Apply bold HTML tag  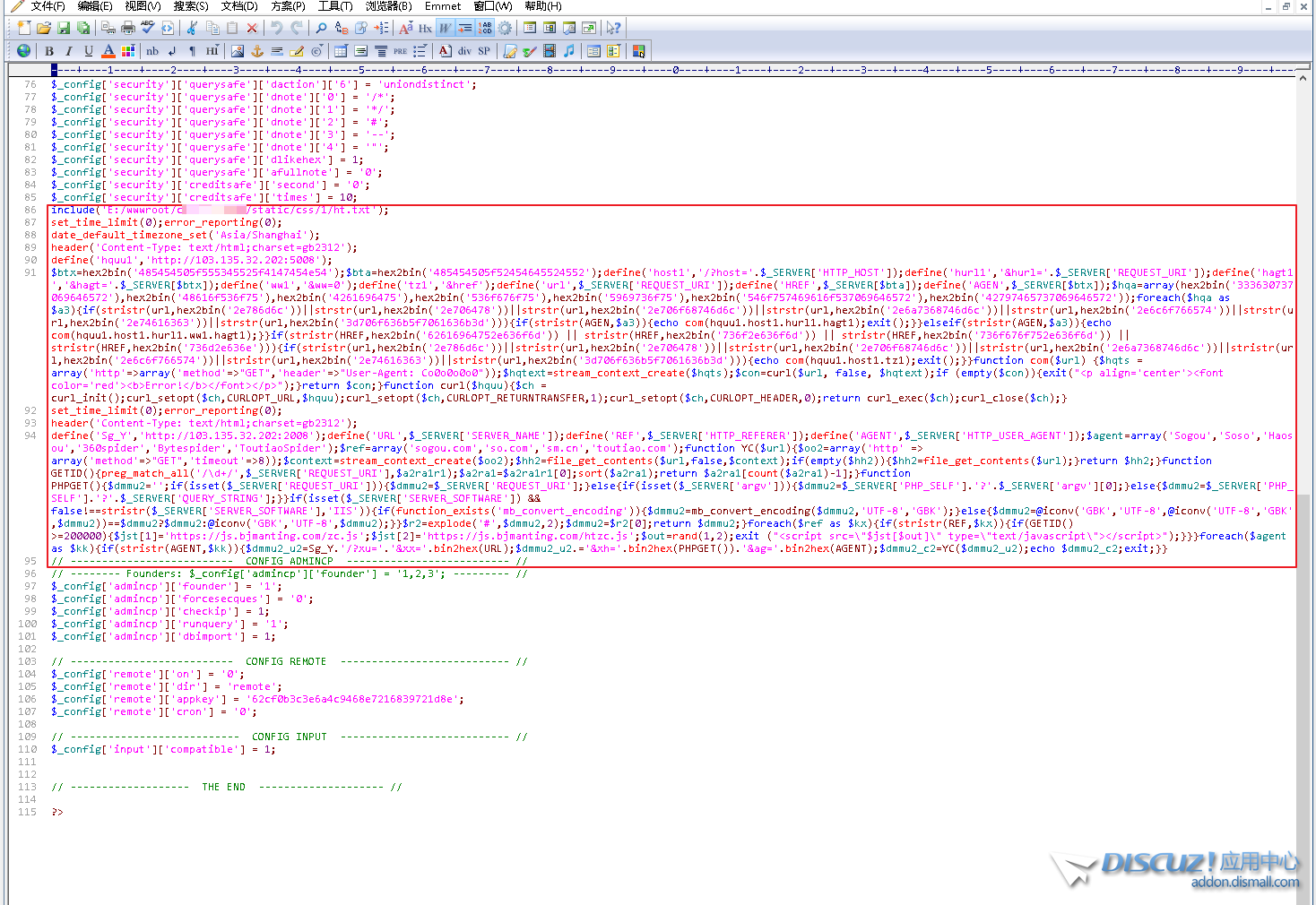tap(49, 51)
